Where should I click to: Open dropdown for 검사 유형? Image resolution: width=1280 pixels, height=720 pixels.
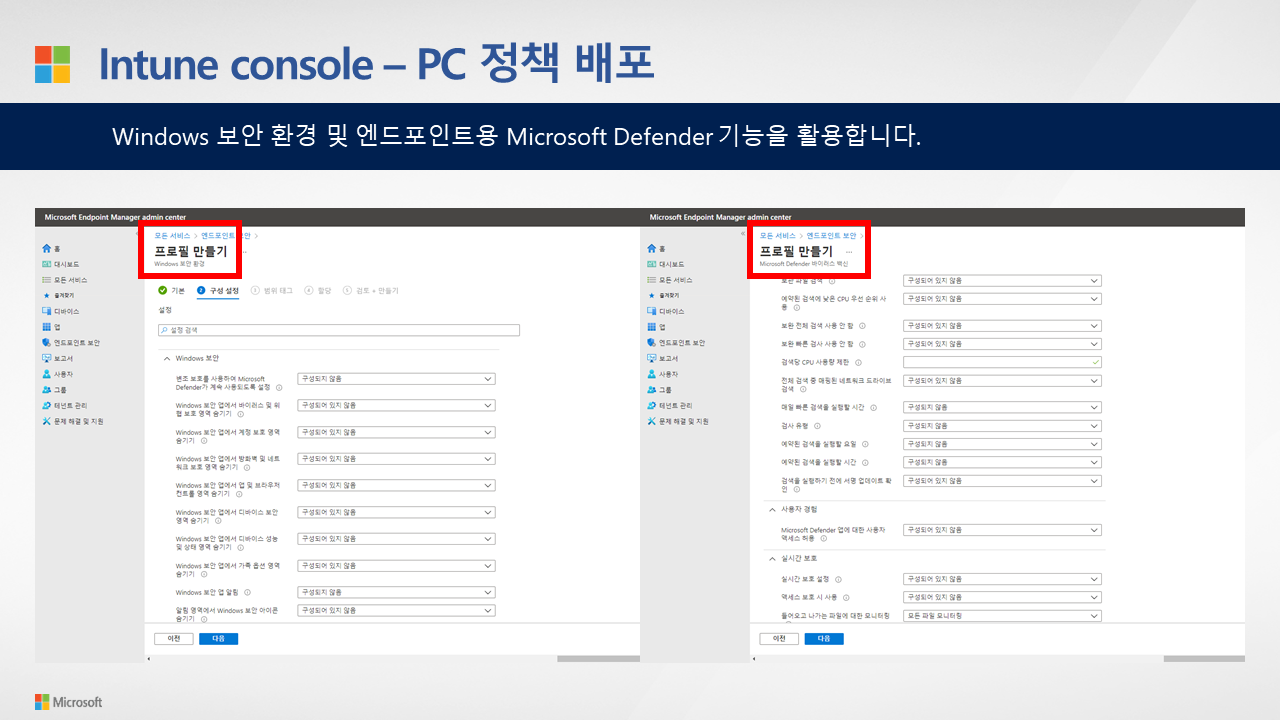click(1002, 426)
